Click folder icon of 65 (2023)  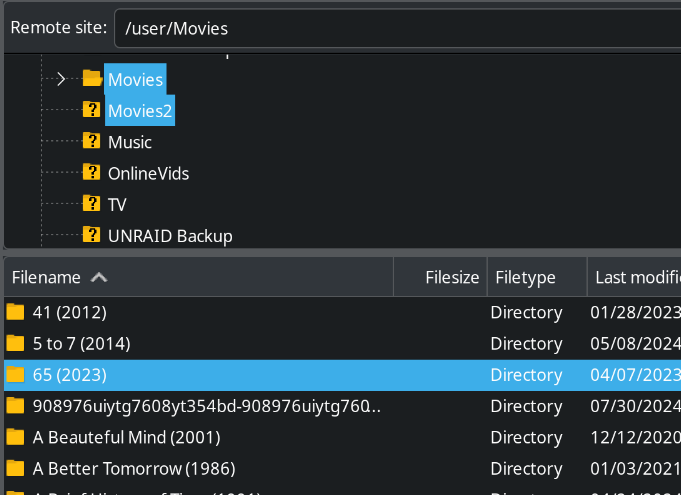click(x=15, y=374)
